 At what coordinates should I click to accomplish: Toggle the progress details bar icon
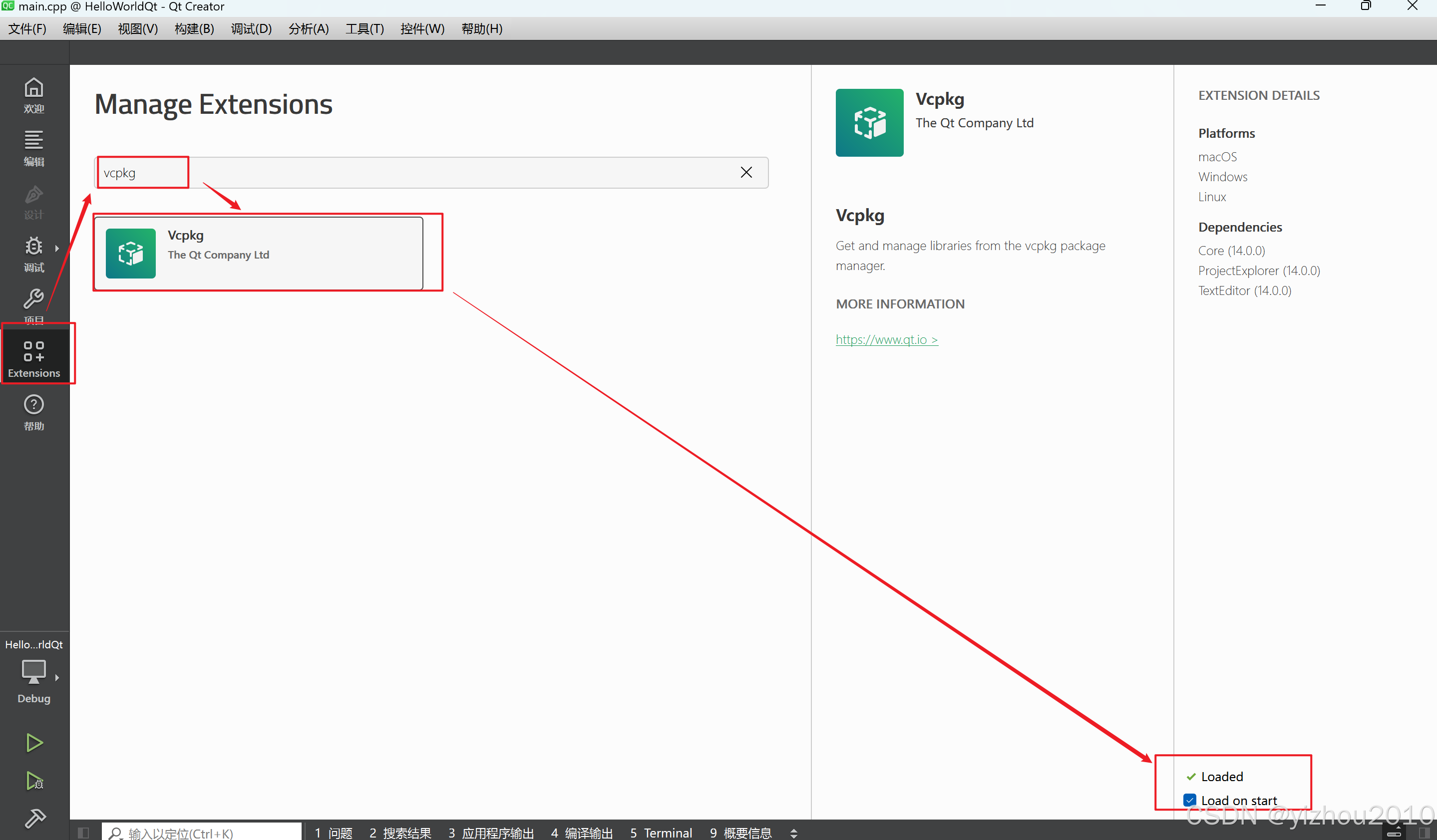1394,833
